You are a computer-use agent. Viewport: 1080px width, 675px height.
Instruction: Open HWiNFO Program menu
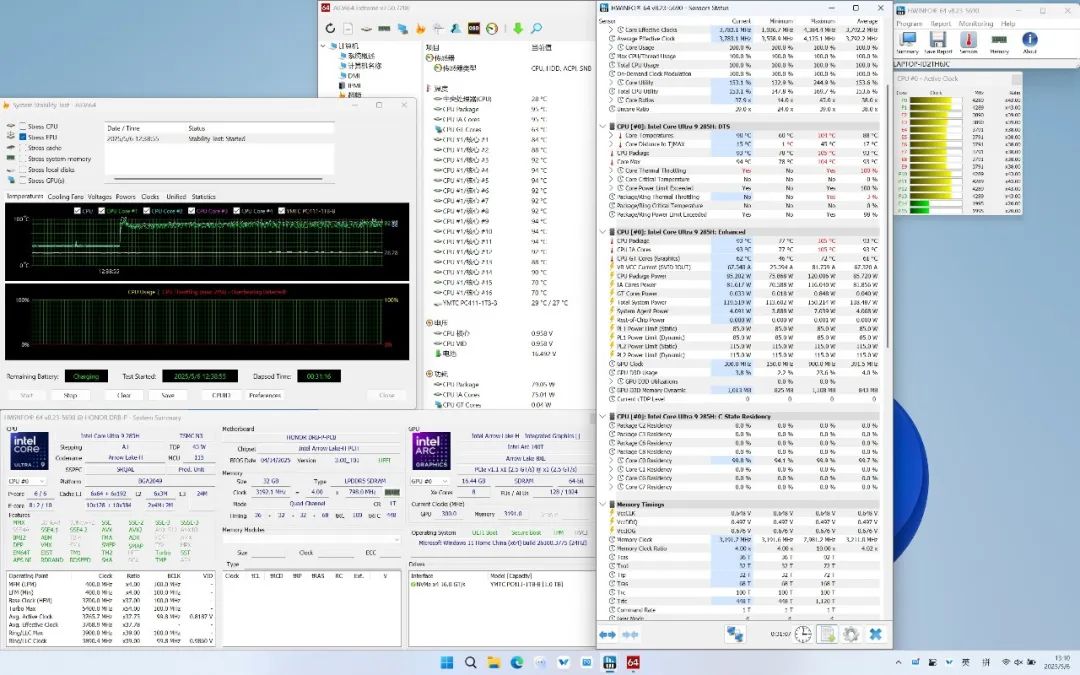tap(909, 23)
